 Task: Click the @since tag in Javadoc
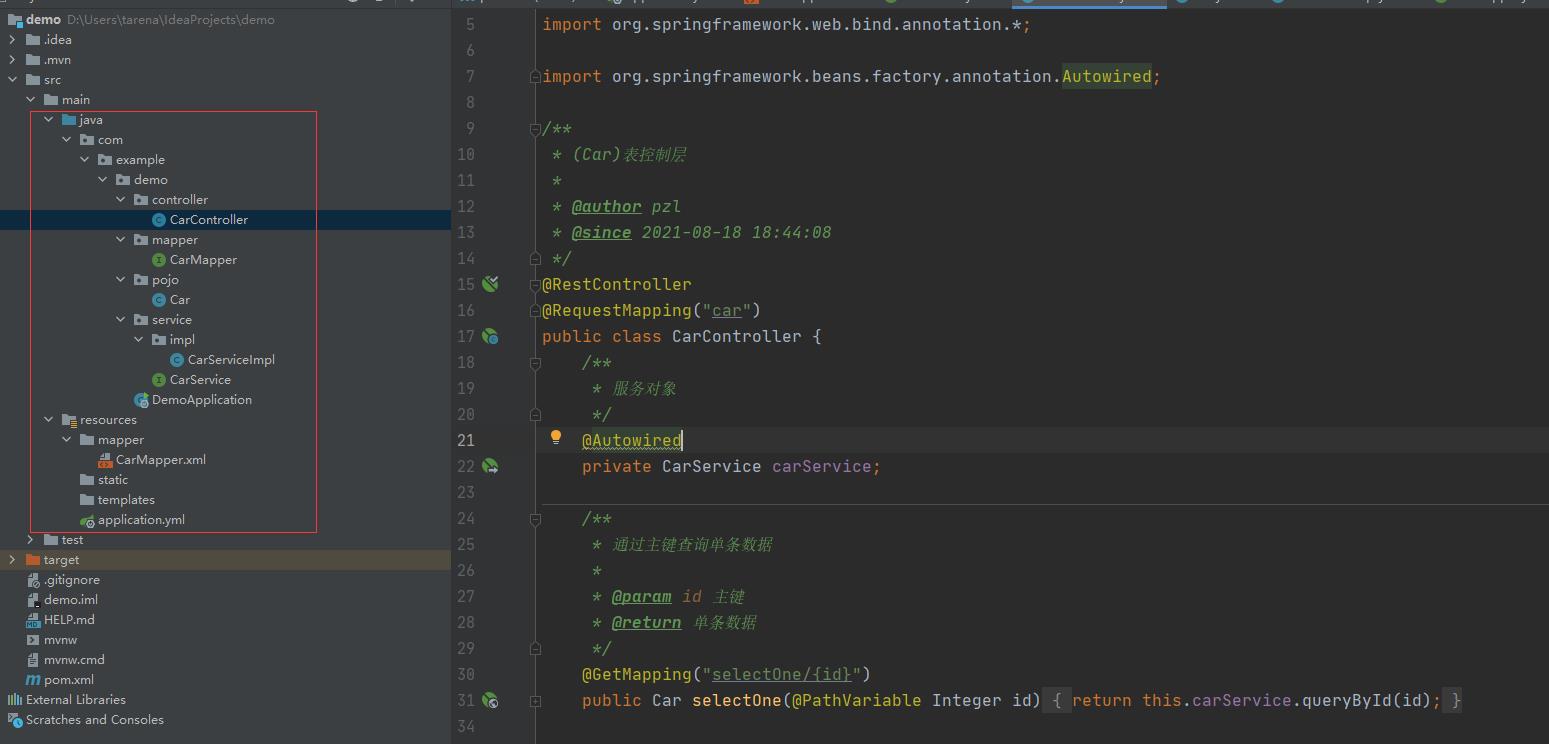click(x=602, y=233)
